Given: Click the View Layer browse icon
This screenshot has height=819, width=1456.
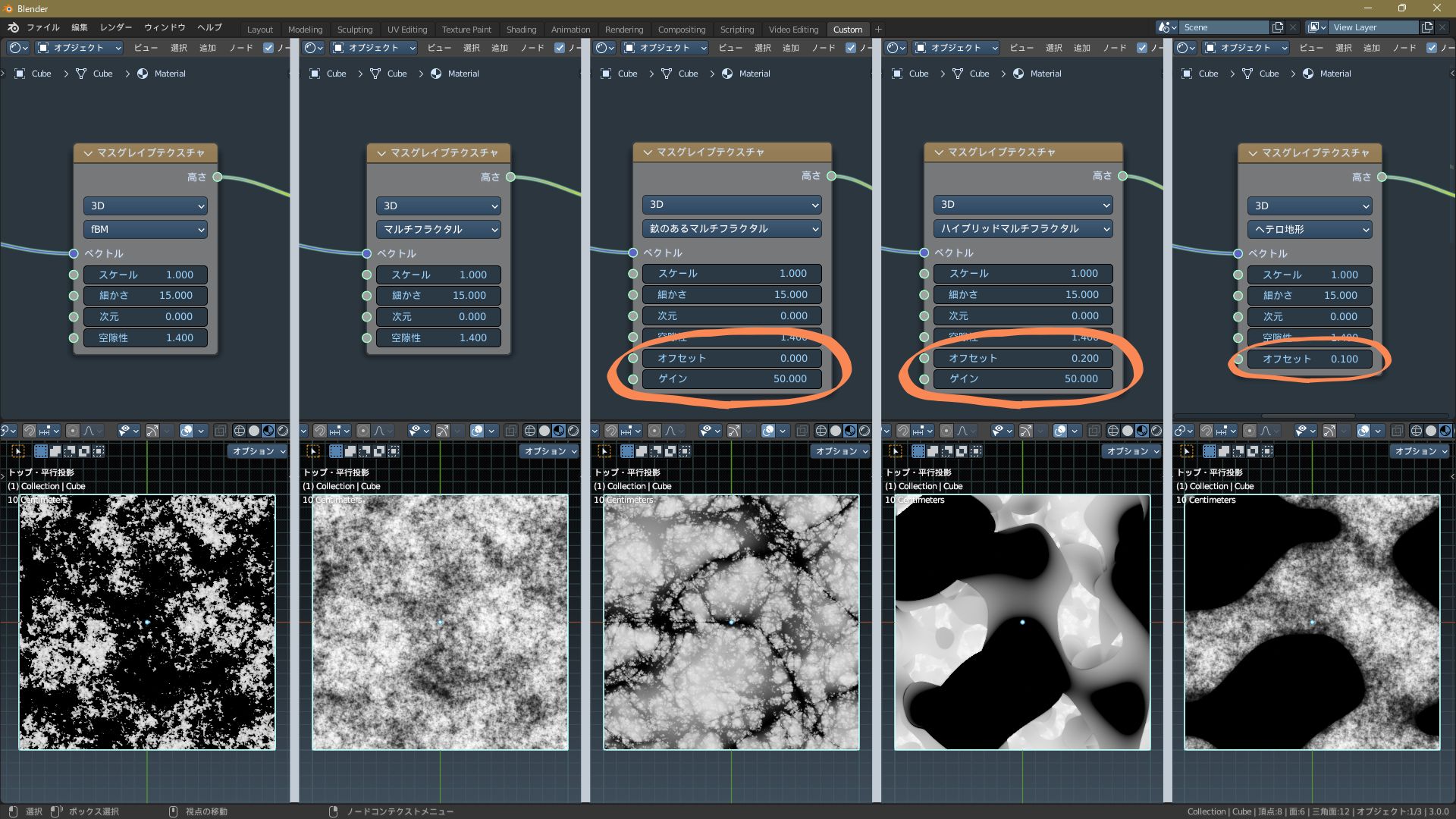Looking at the screenshot, I should (x=1318, y=27).
